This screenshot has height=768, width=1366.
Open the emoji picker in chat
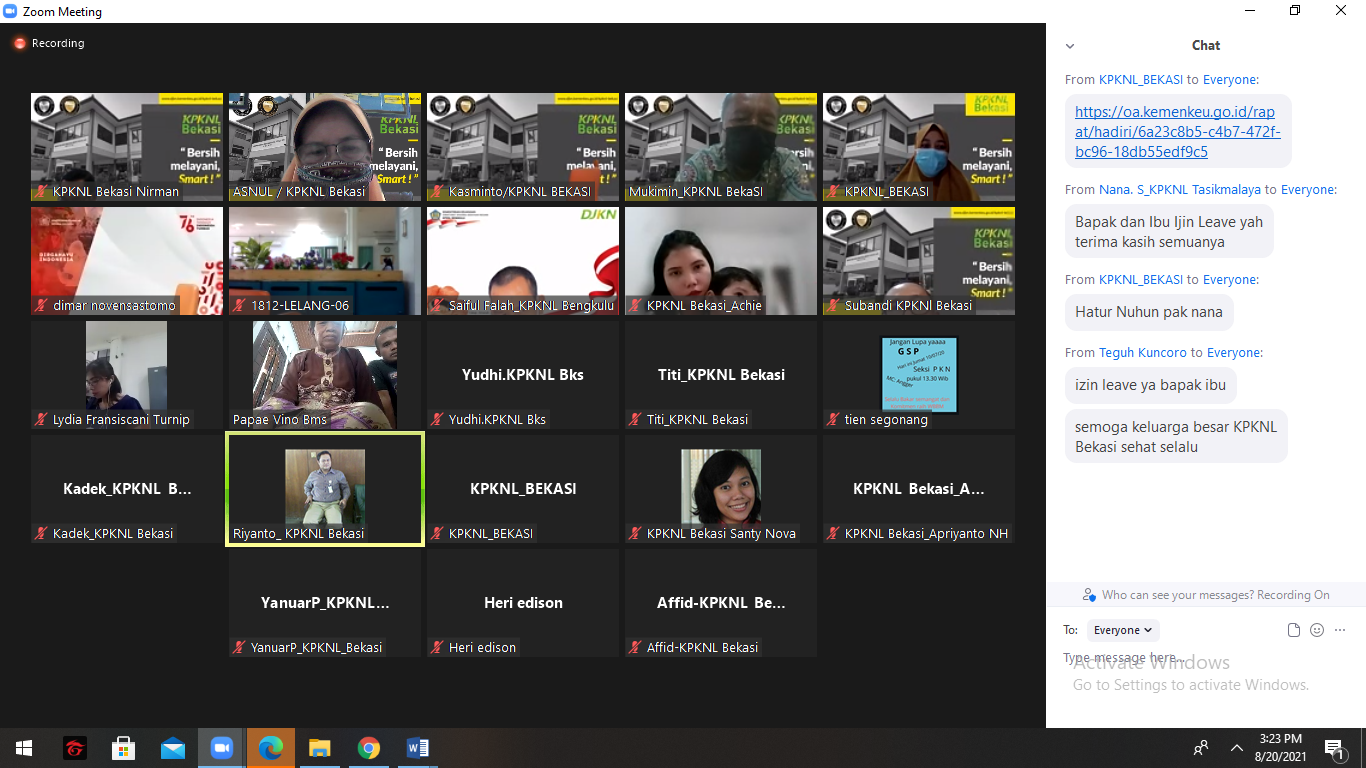point(1317,630)
